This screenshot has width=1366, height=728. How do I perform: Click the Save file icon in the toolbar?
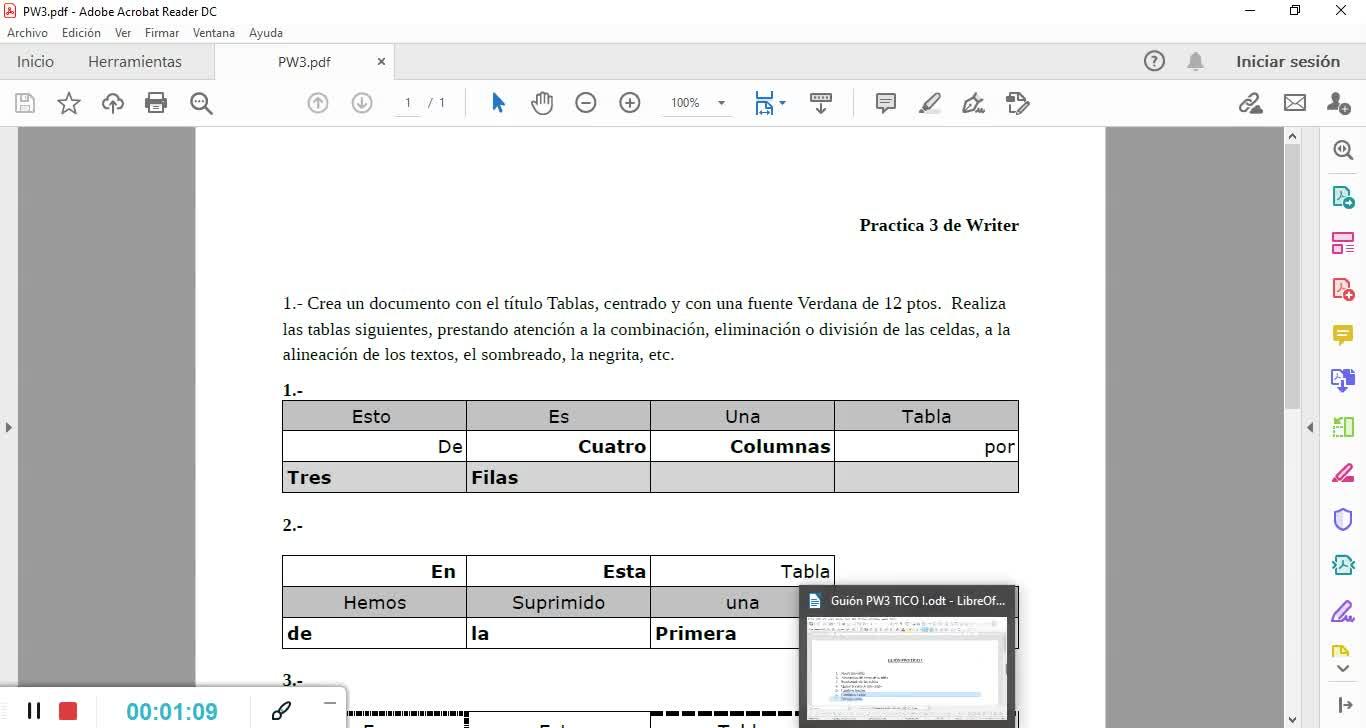click(x=25, y=103)
